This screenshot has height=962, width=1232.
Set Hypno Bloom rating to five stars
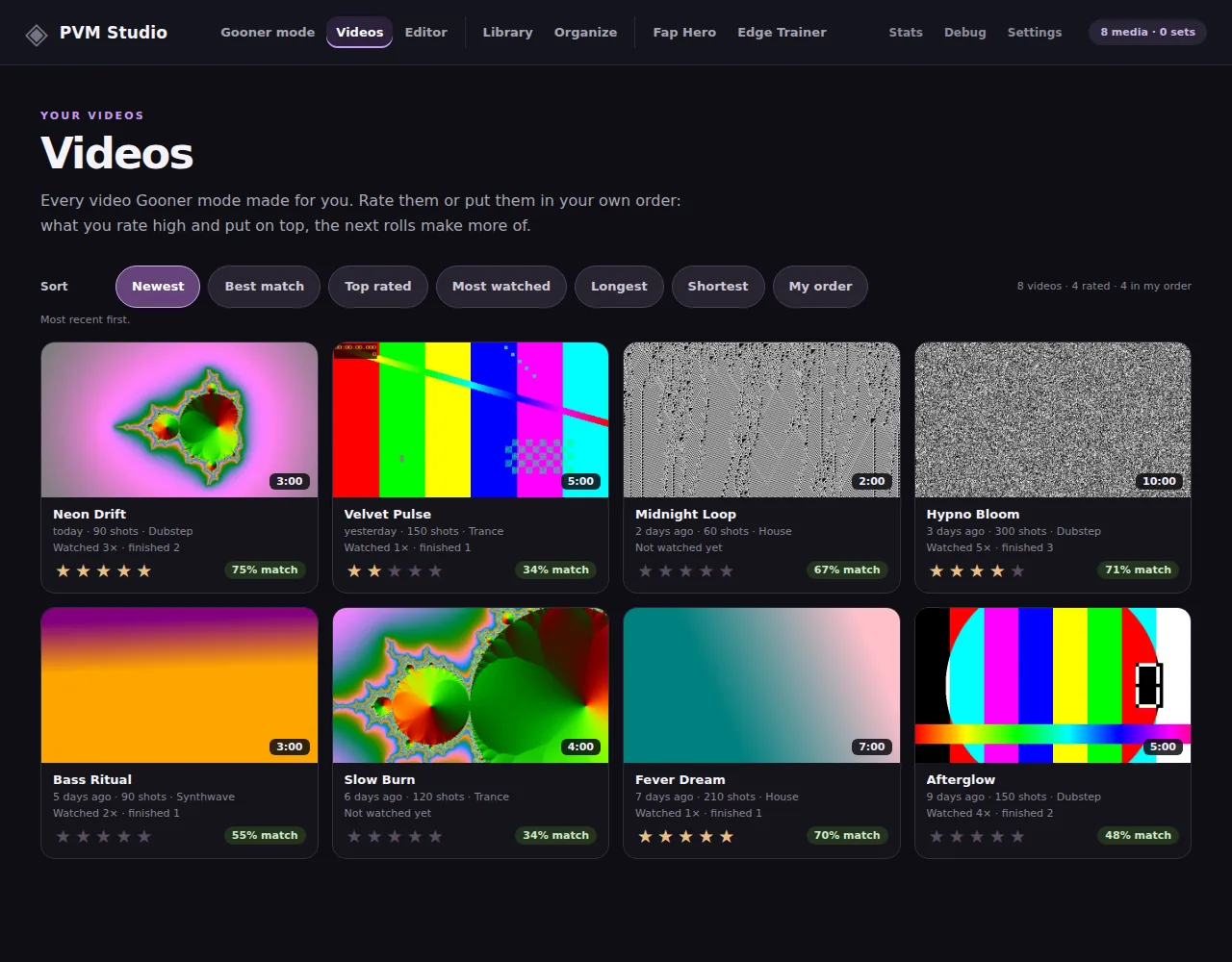(1017, 570)
